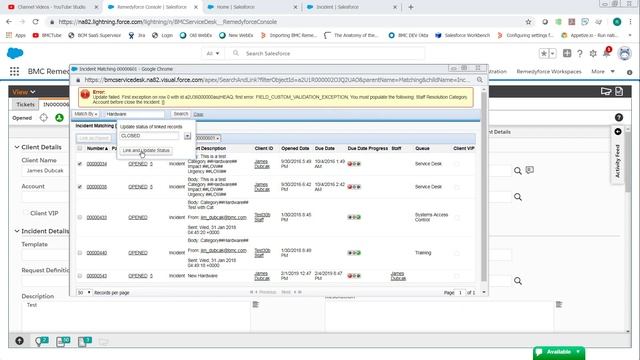The image size is (640, 360).
Task: Click the zoom magnifier in popup address bar
Action: (x=480, y=80)
